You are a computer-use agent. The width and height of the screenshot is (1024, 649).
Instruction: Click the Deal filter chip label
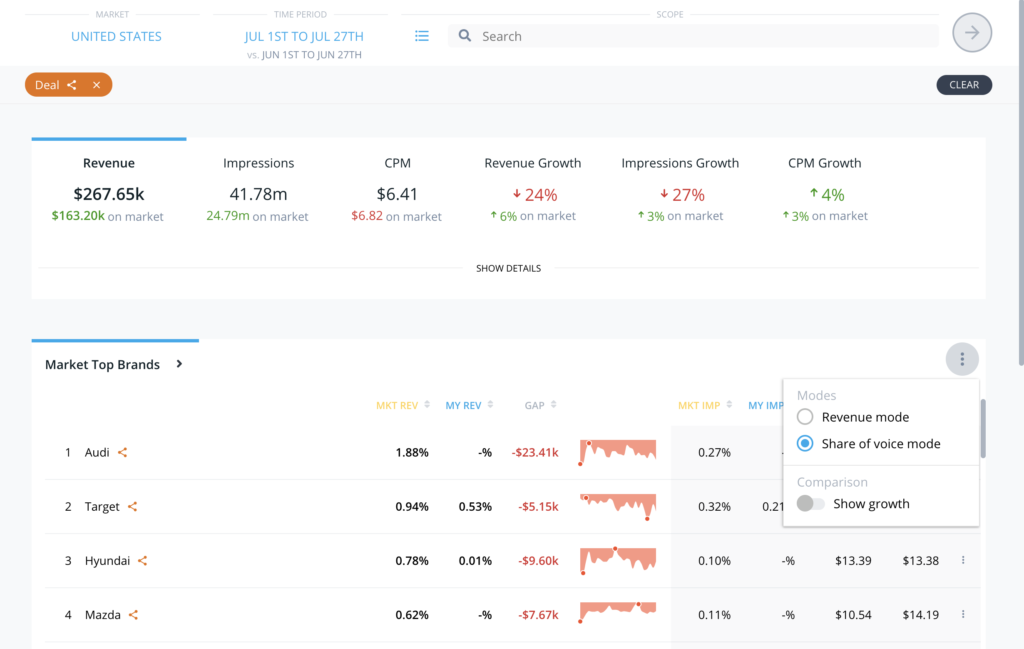(x=47, y=85)
